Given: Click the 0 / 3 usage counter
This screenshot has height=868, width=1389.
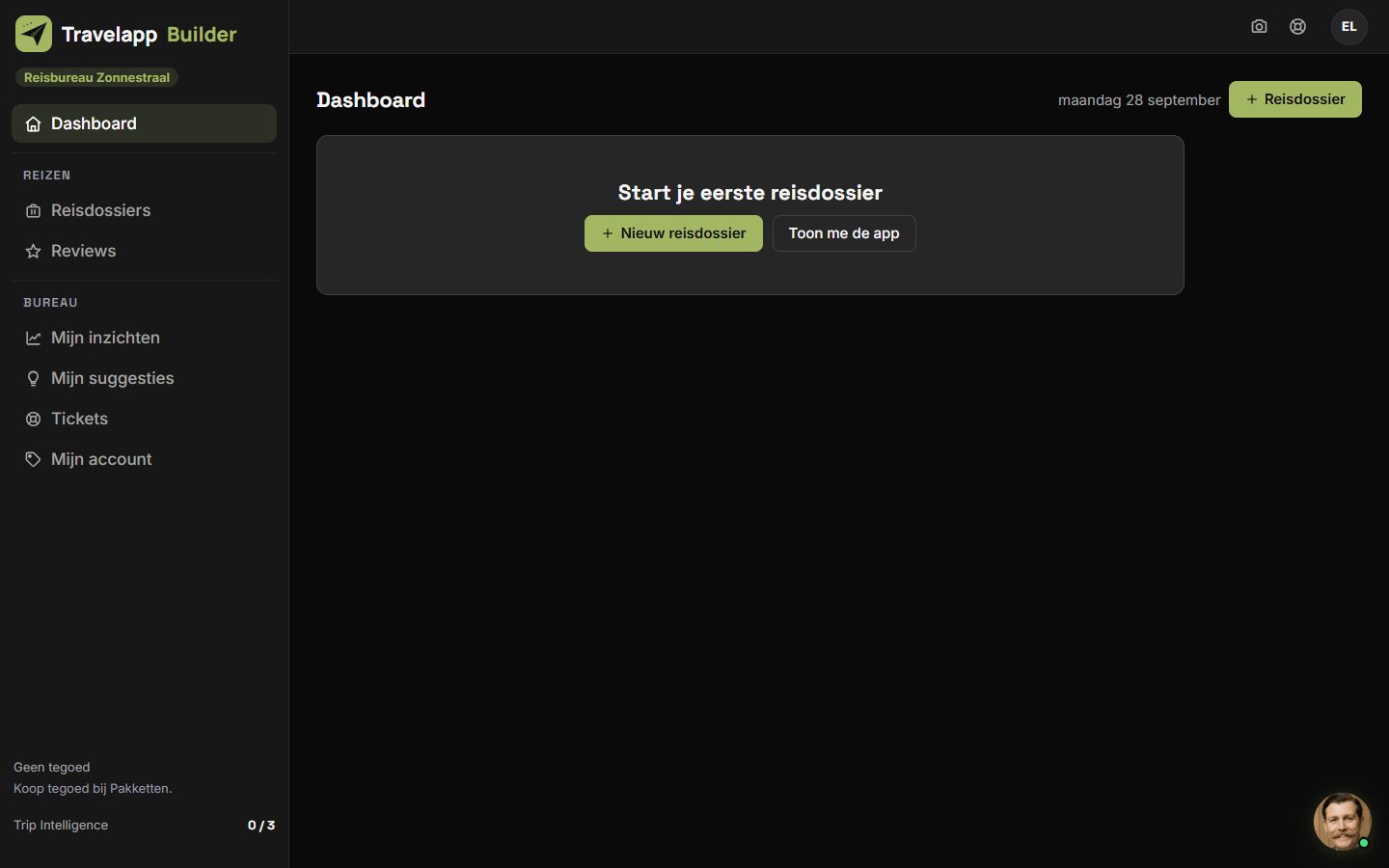Looking at the screenshot, I should point(261,826).
